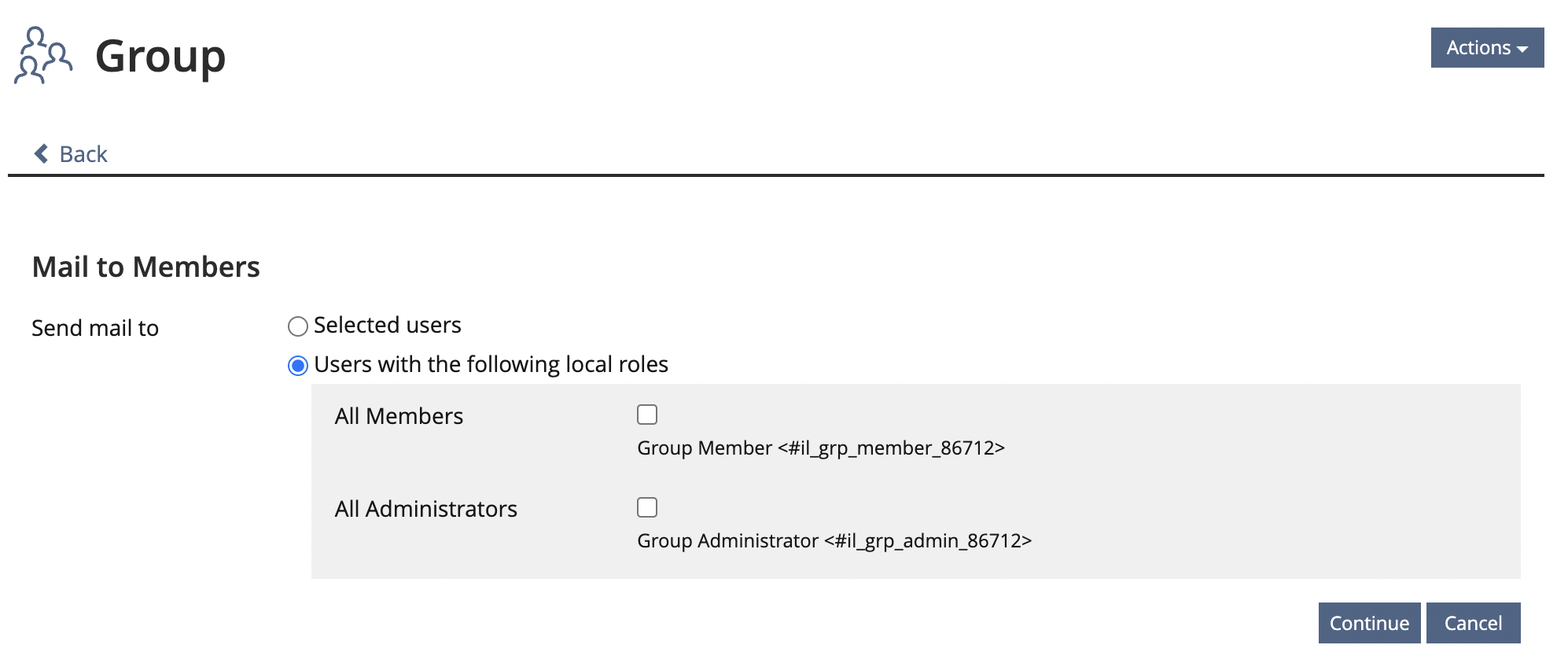This screenshot has height=667, width=1568.
Task: Click the "Selected users" label text
Action: tap(387, 325)
